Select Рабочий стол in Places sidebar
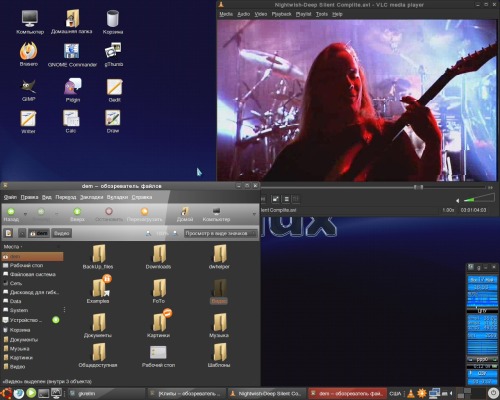500x400 pixels. pos(26,265)
